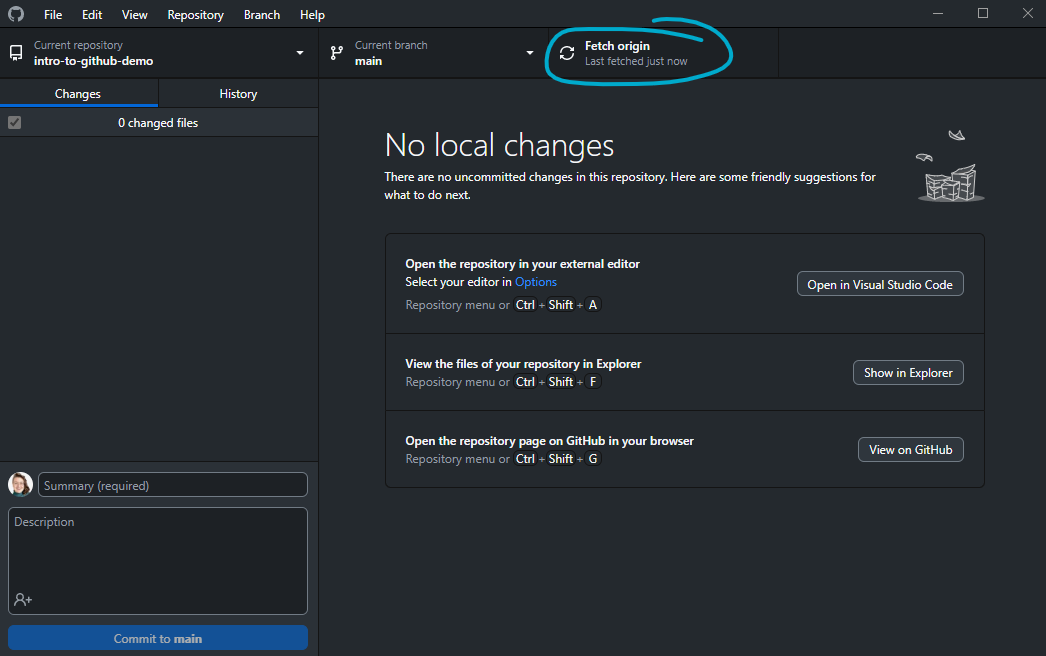Click the user avatar next to Summary

click(20, 485)
